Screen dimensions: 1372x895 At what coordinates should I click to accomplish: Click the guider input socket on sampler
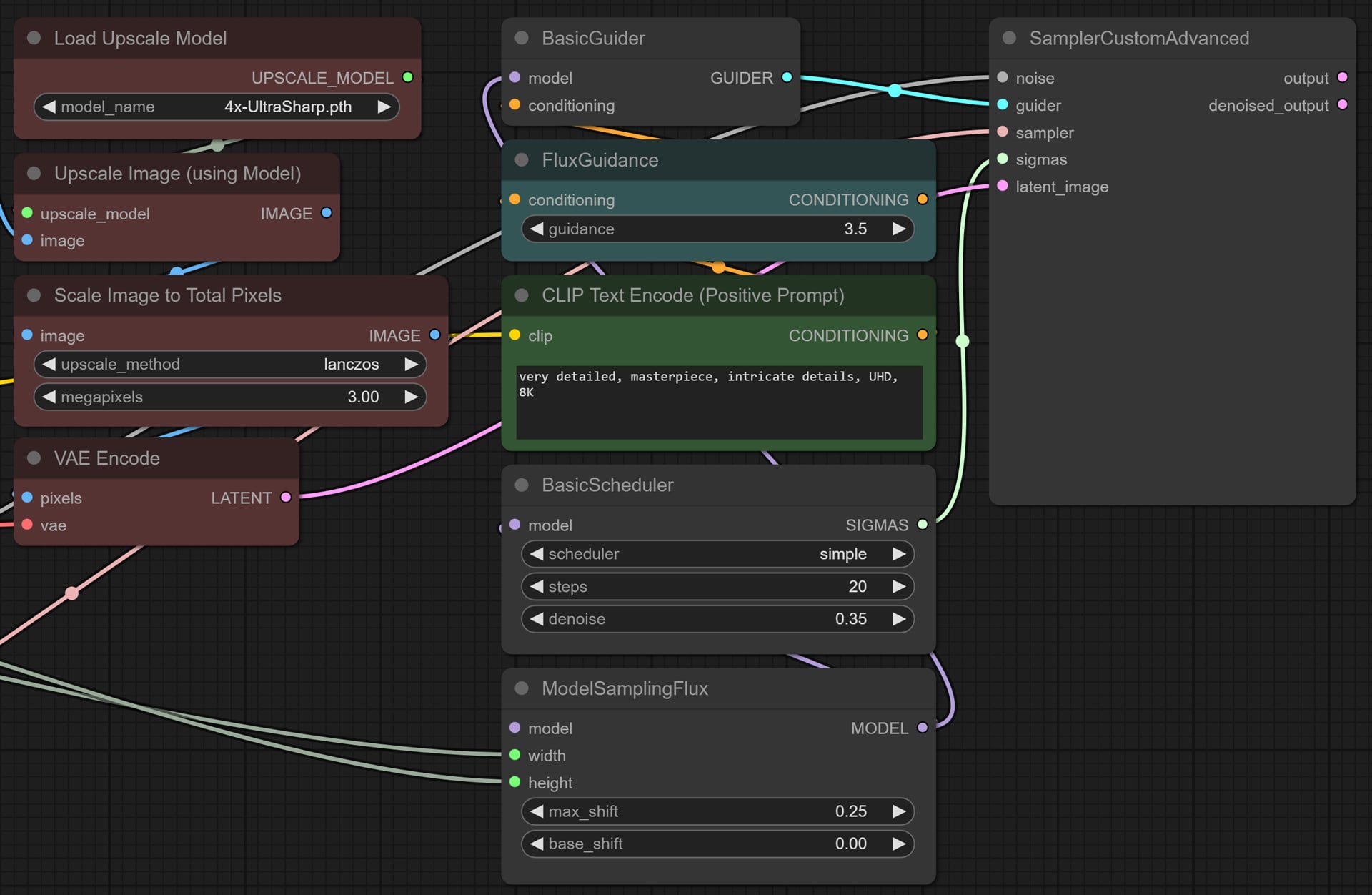(1003, 104)
